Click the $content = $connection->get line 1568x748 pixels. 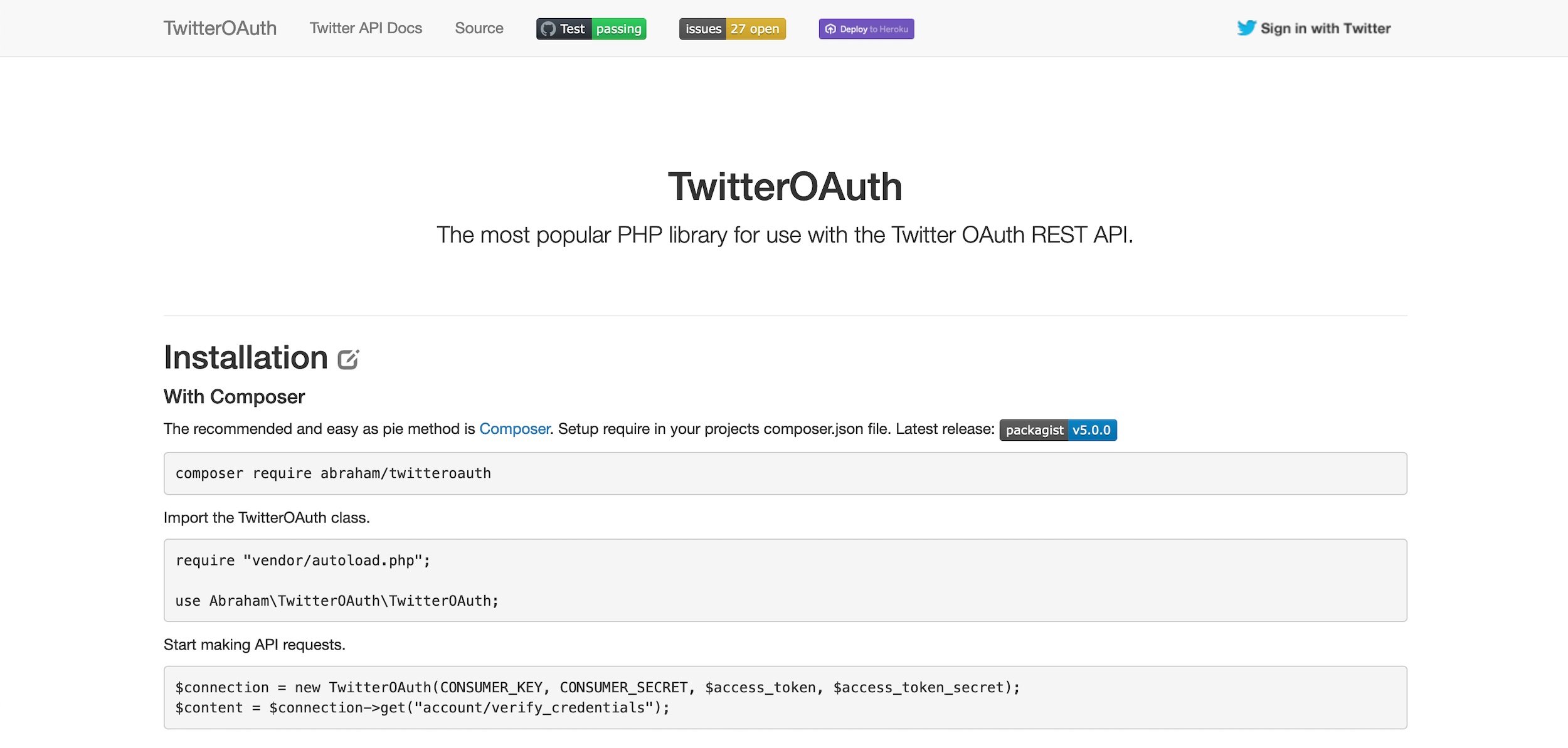coord(423,707)
